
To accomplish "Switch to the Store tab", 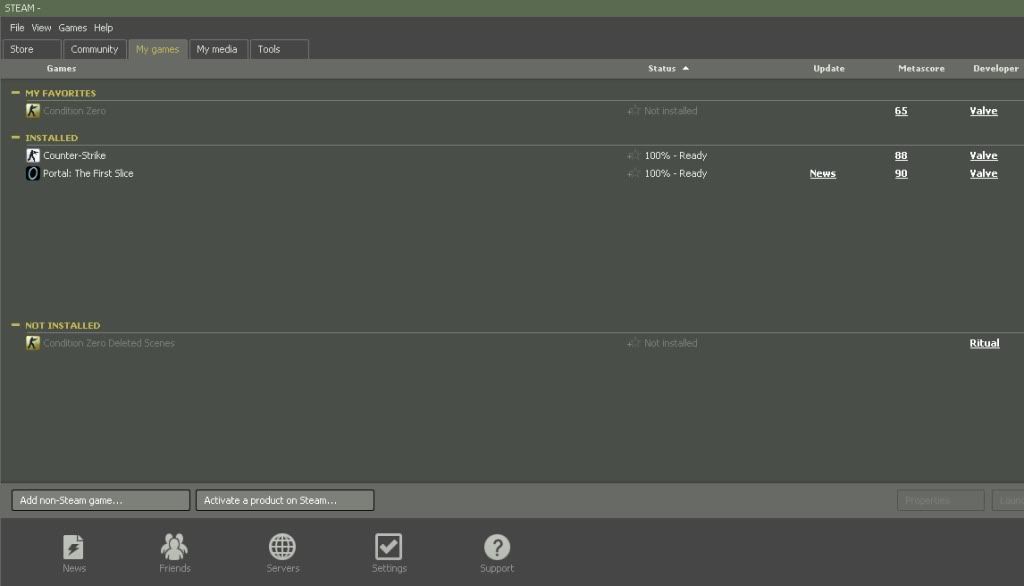I will click(32, 49).
